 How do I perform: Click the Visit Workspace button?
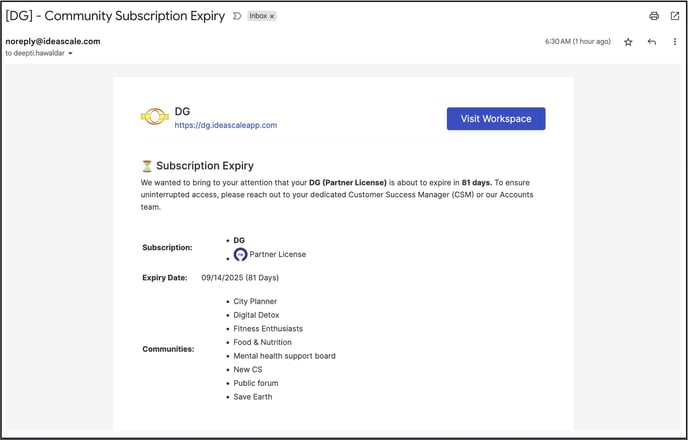[496, 118]
